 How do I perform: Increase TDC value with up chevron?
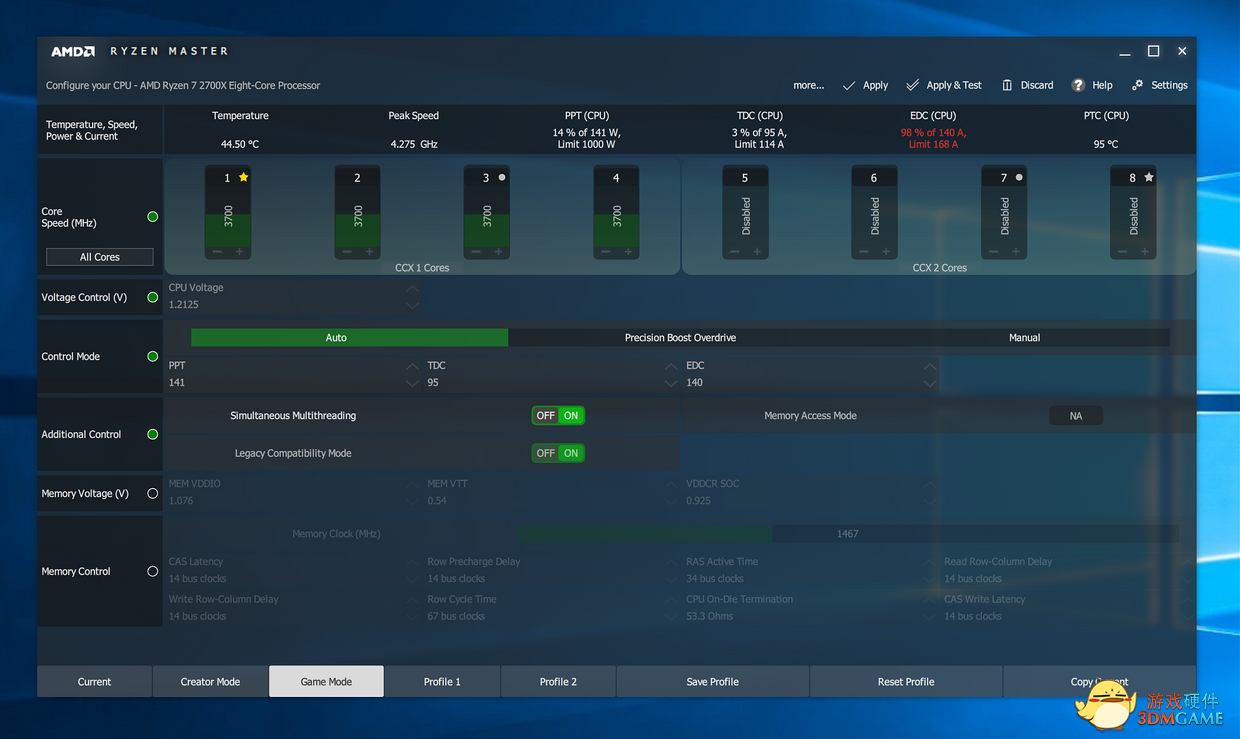671,366
